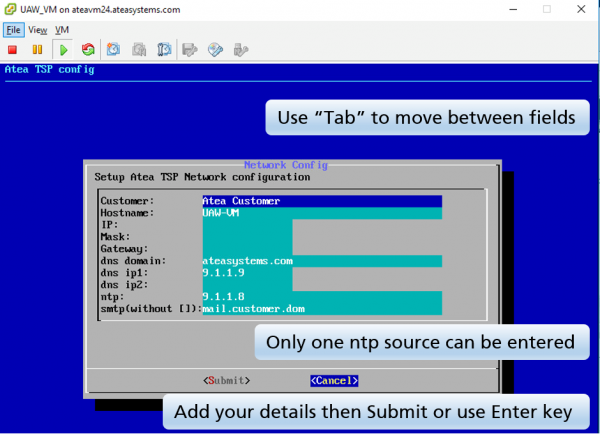600x434 pixels.
Task: Reset the VM with the restart icon
Action: pyautogui.click(x=88, y=50)
